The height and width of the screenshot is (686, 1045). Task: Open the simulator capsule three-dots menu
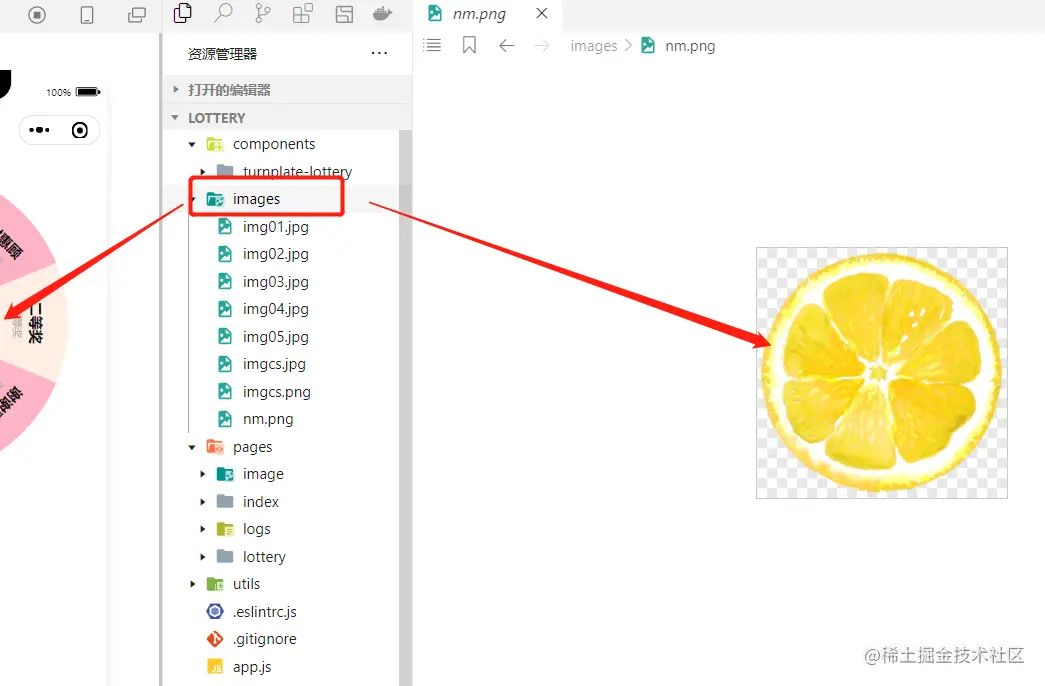pos(39,130)
